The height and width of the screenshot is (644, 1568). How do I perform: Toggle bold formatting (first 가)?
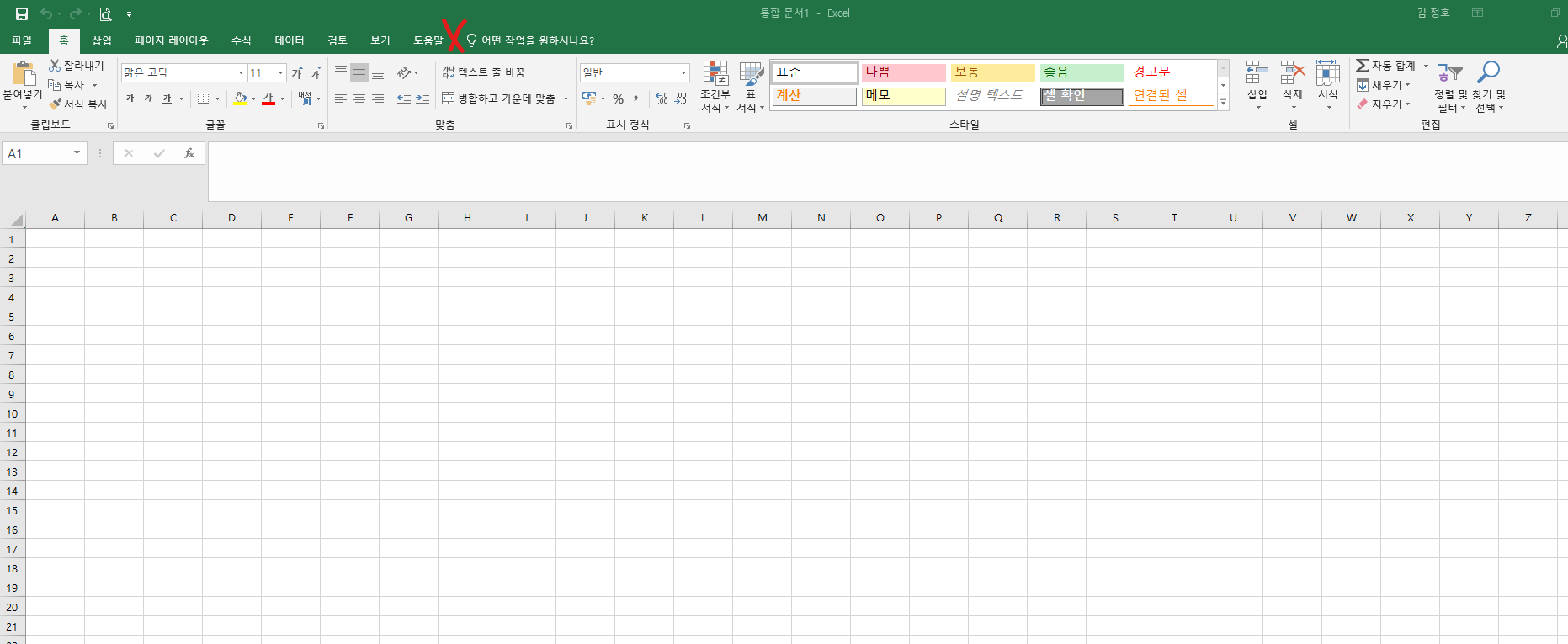pyautogui.click(x=130, y=98)
